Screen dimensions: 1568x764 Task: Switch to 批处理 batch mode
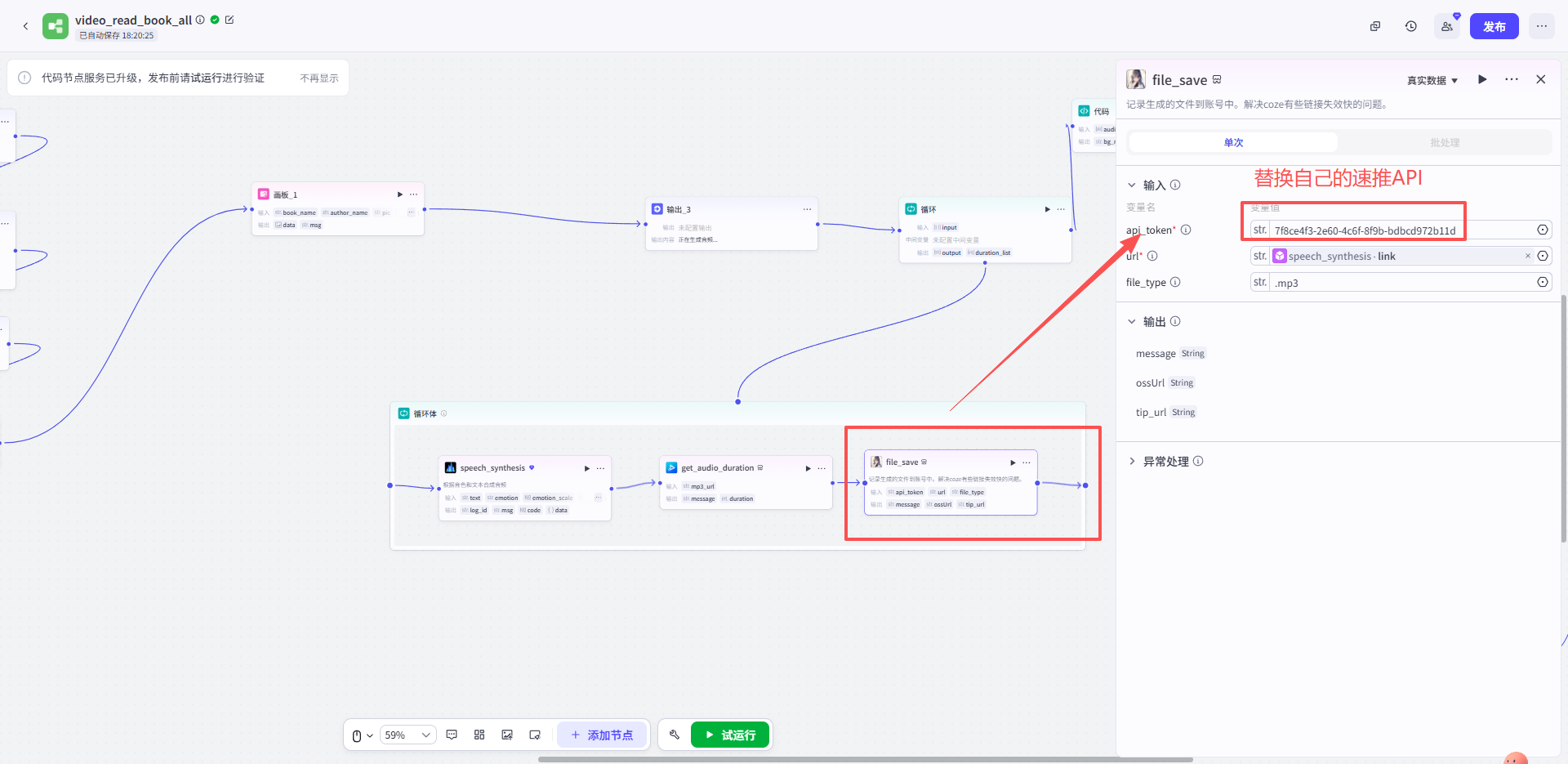[x=1444, y=142]
